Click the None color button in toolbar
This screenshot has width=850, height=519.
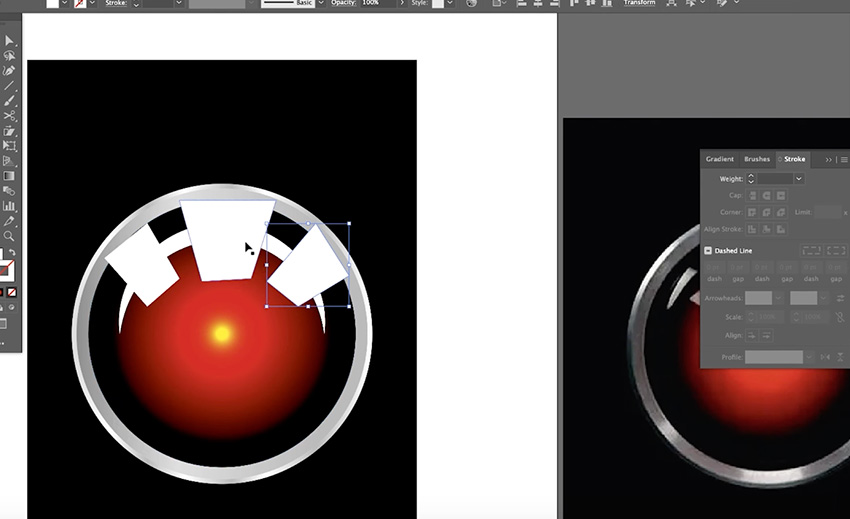(x=11, y=292)
